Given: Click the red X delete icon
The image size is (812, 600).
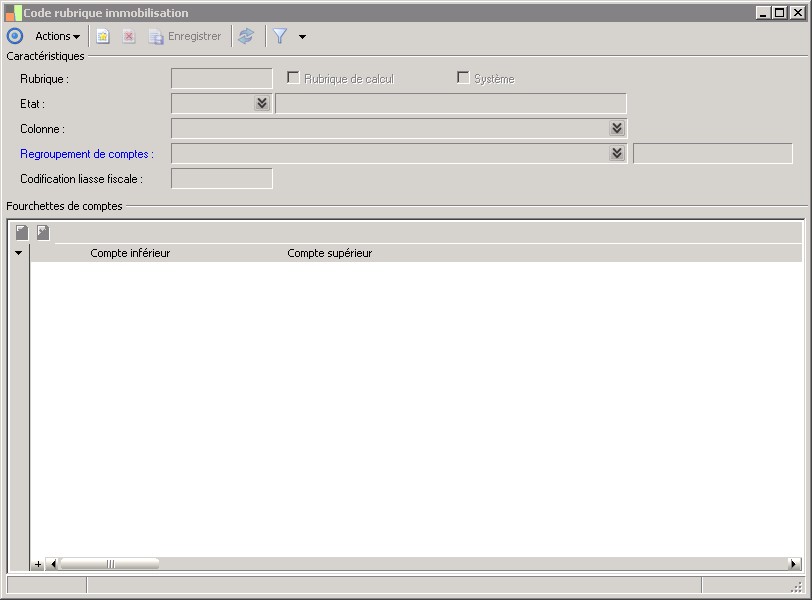Looking at the screenshot, I should click(128, 36).
